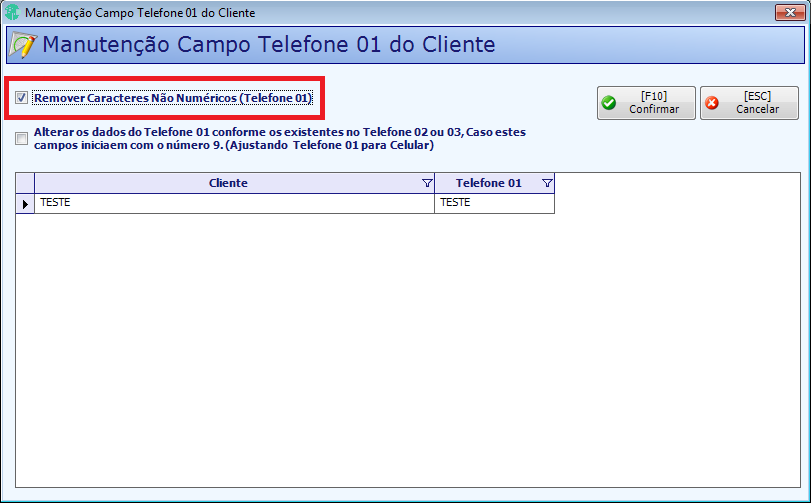Close the Manutenção Campo Telefone window
This screenshot has width=811, height=503.
click(x=790, y=12)
